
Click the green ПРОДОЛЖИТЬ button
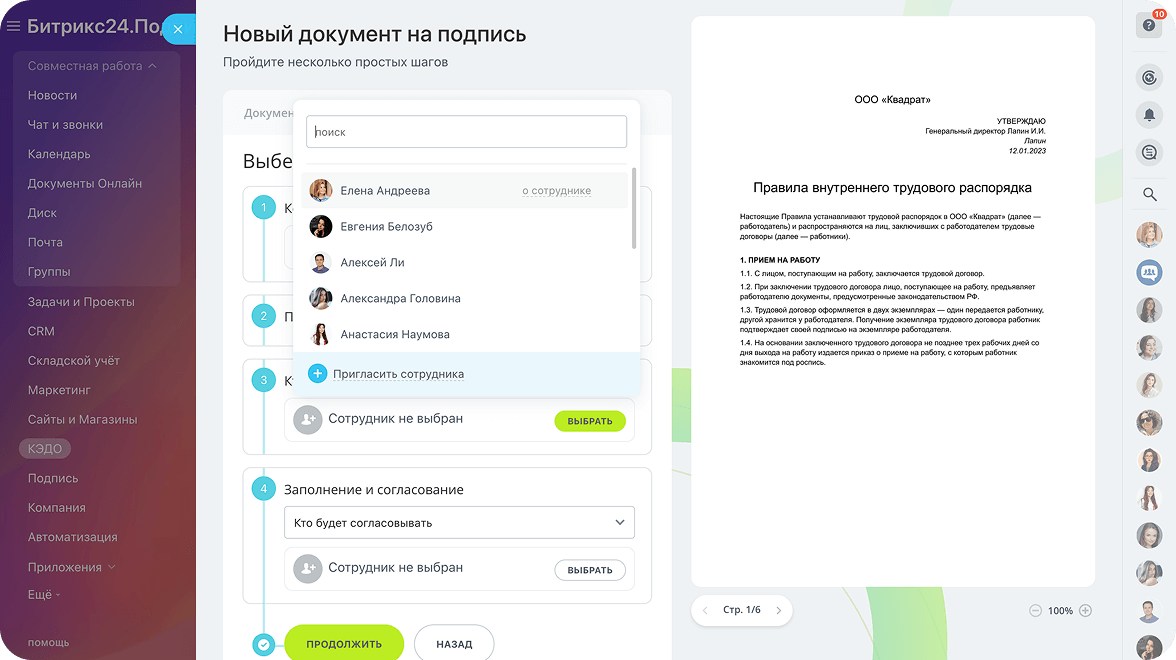343,644
